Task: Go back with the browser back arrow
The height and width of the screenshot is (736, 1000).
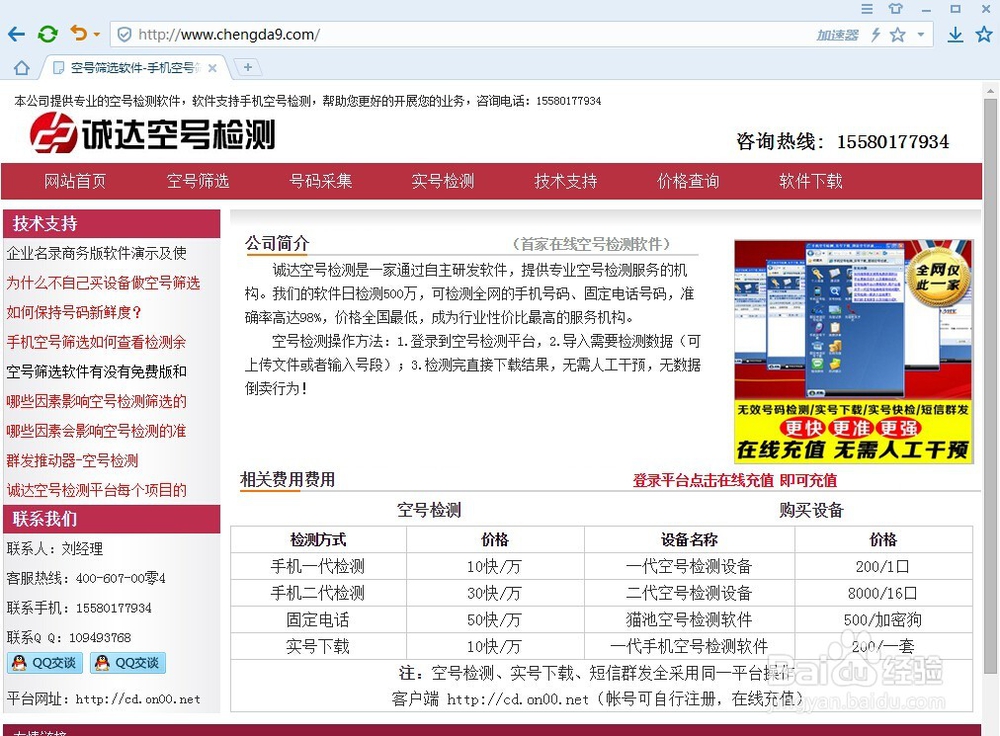Action: tap(16, 34)
